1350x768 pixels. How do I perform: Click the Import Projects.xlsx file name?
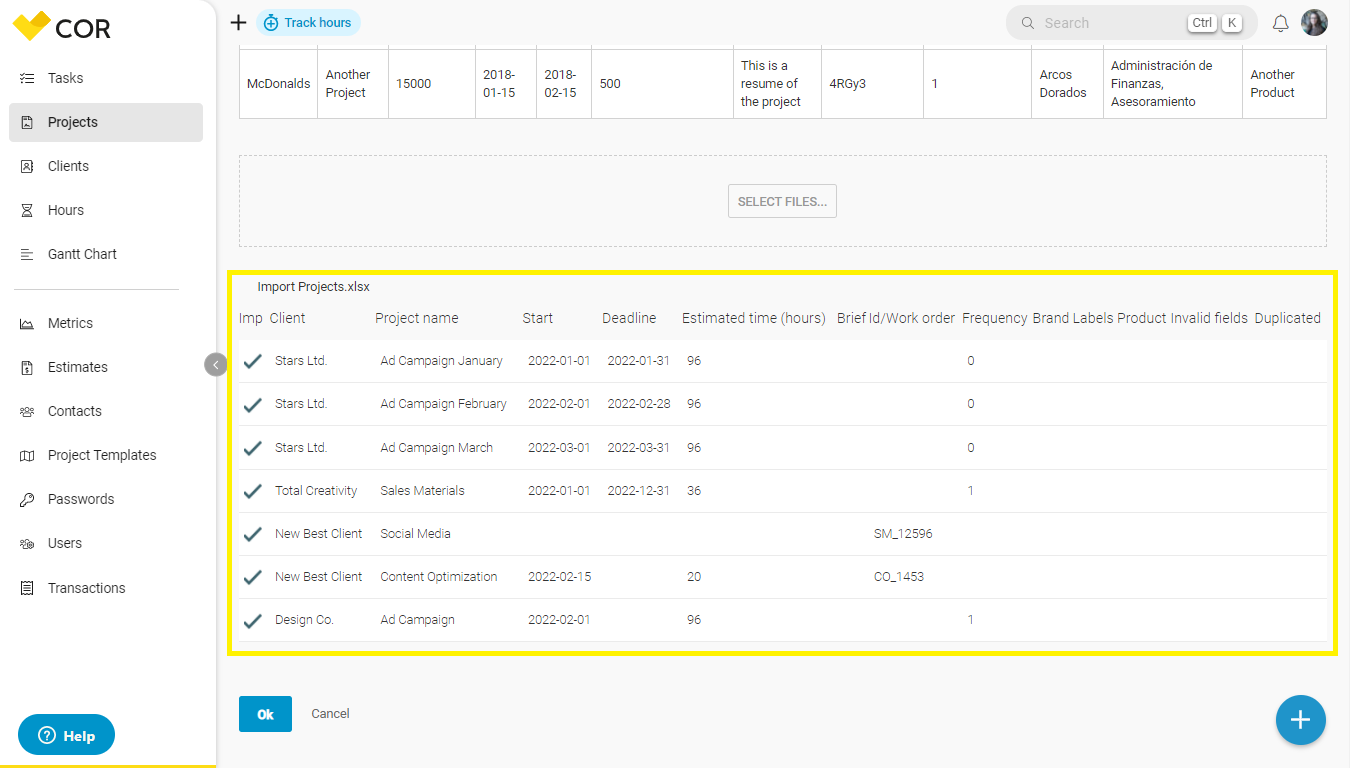pyautogui.click(x=313, y=287)
